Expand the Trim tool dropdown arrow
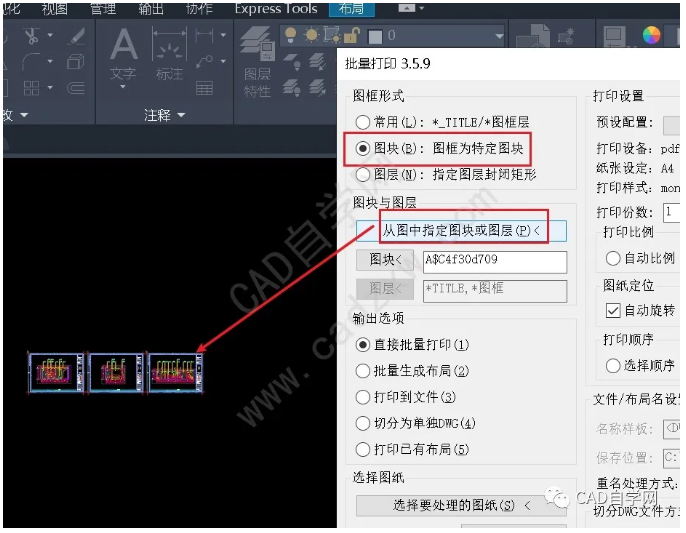Viewport: 686px width, 533px height. click(50, 35)
